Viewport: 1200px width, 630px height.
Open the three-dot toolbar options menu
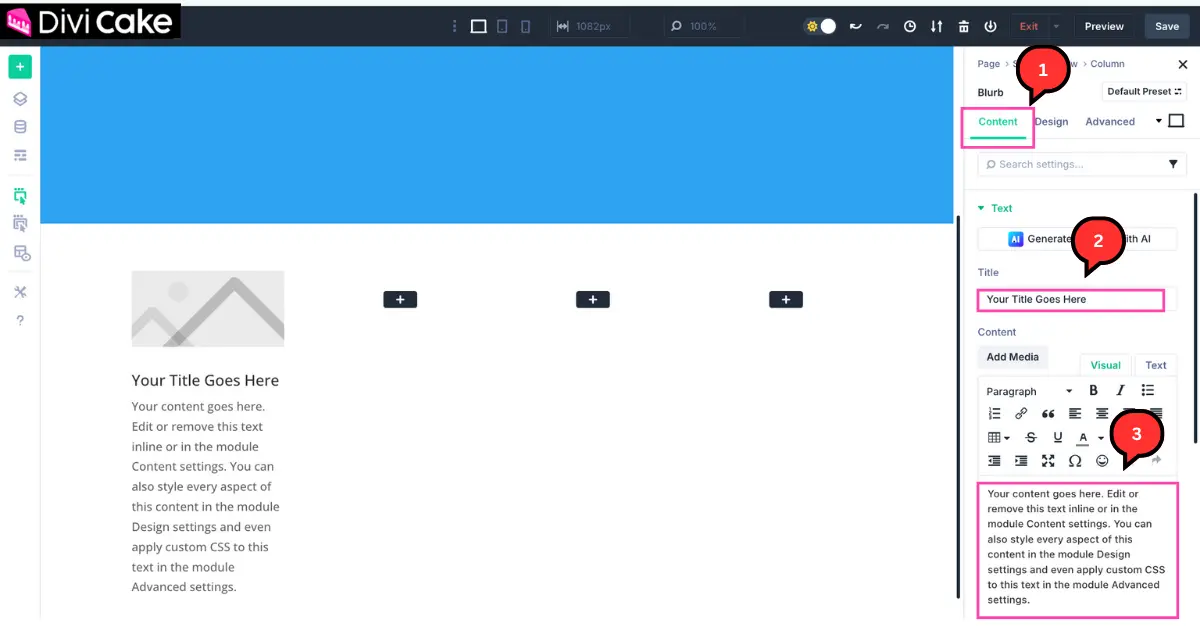455,26
